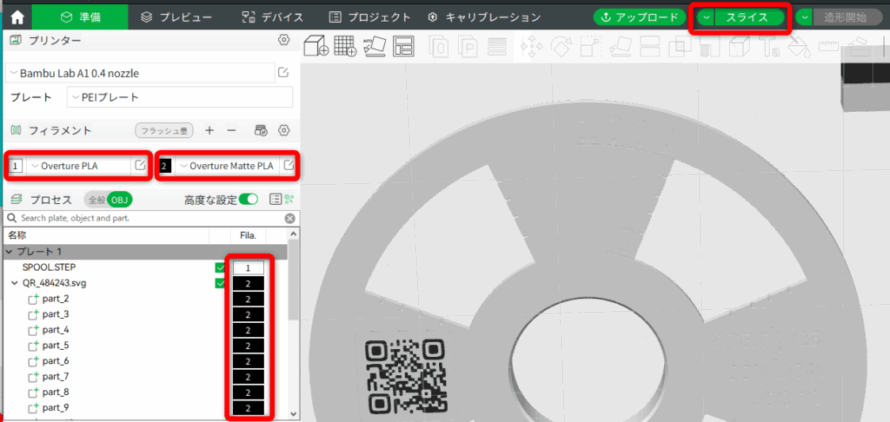The height and width of the screenshot is (422, 890).
Task: Toggle the 高度な設定 switch
Action: (248, 199)
